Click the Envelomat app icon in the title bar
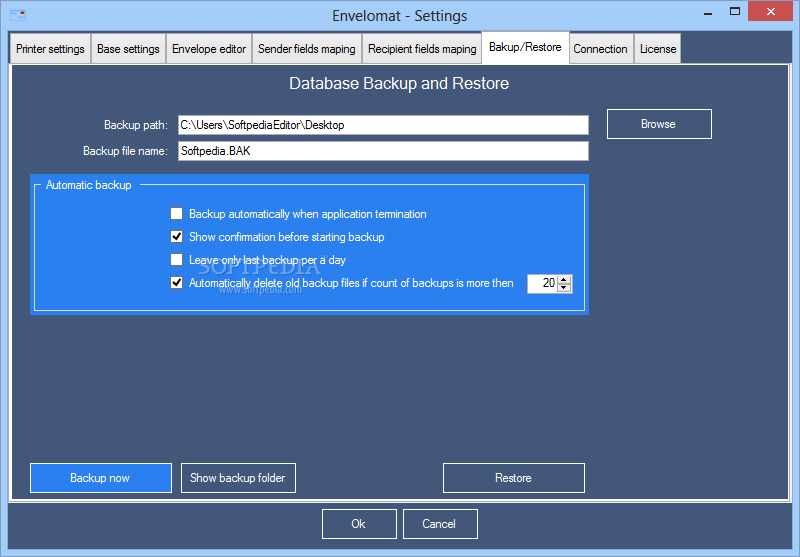Screen dimensions: 800x557 pos(18,15)
